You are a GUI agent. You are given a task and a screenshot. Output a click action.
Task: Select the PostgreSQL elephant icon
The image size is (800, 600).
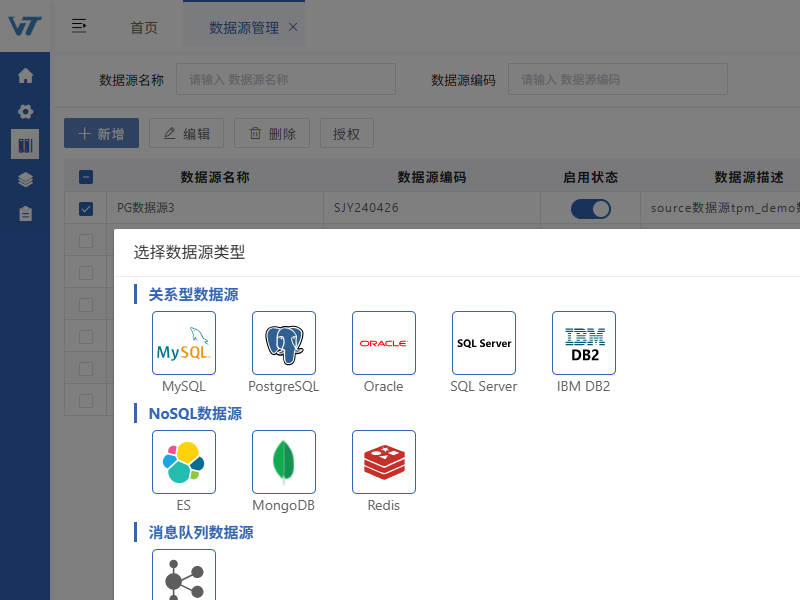(x=284, y=343)
